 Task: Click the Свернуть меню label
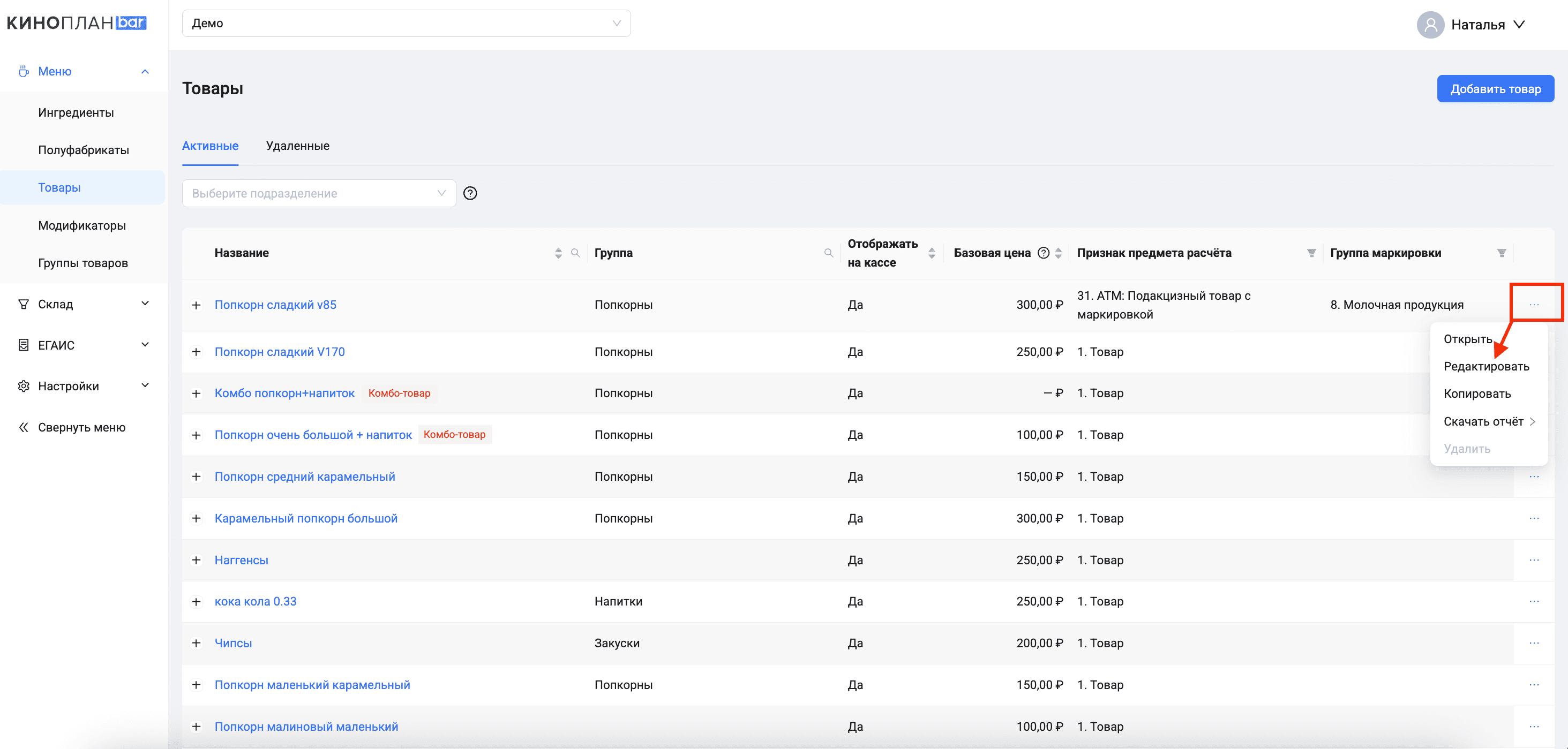pos(81,428)
